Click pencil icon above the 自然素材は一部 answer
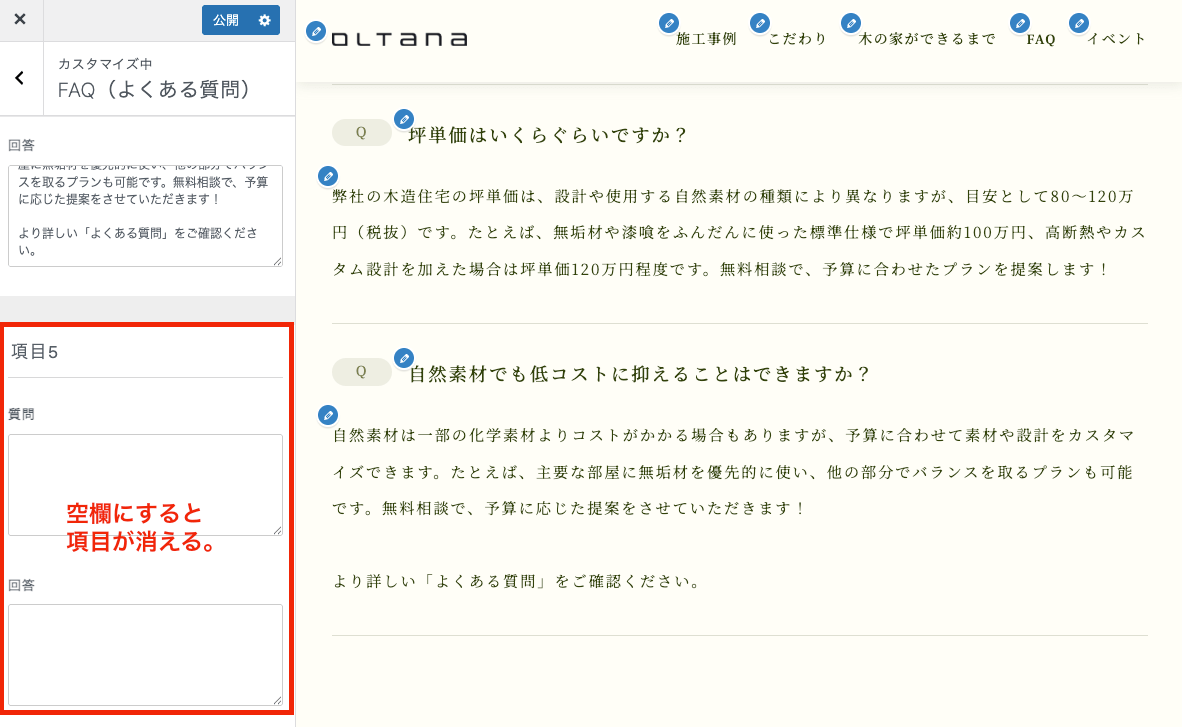This screenshot has width=1182, height=727. pos(328,415)
